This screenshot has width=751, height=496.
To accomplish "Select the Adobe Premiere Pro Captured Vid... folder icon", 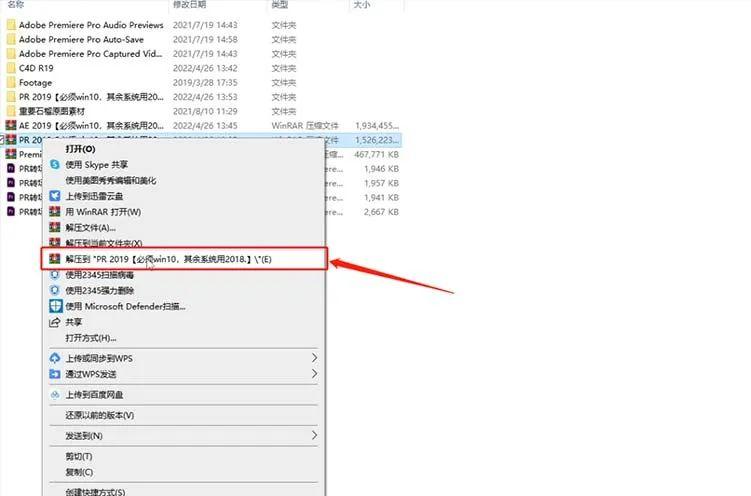I will click(11, 54).
